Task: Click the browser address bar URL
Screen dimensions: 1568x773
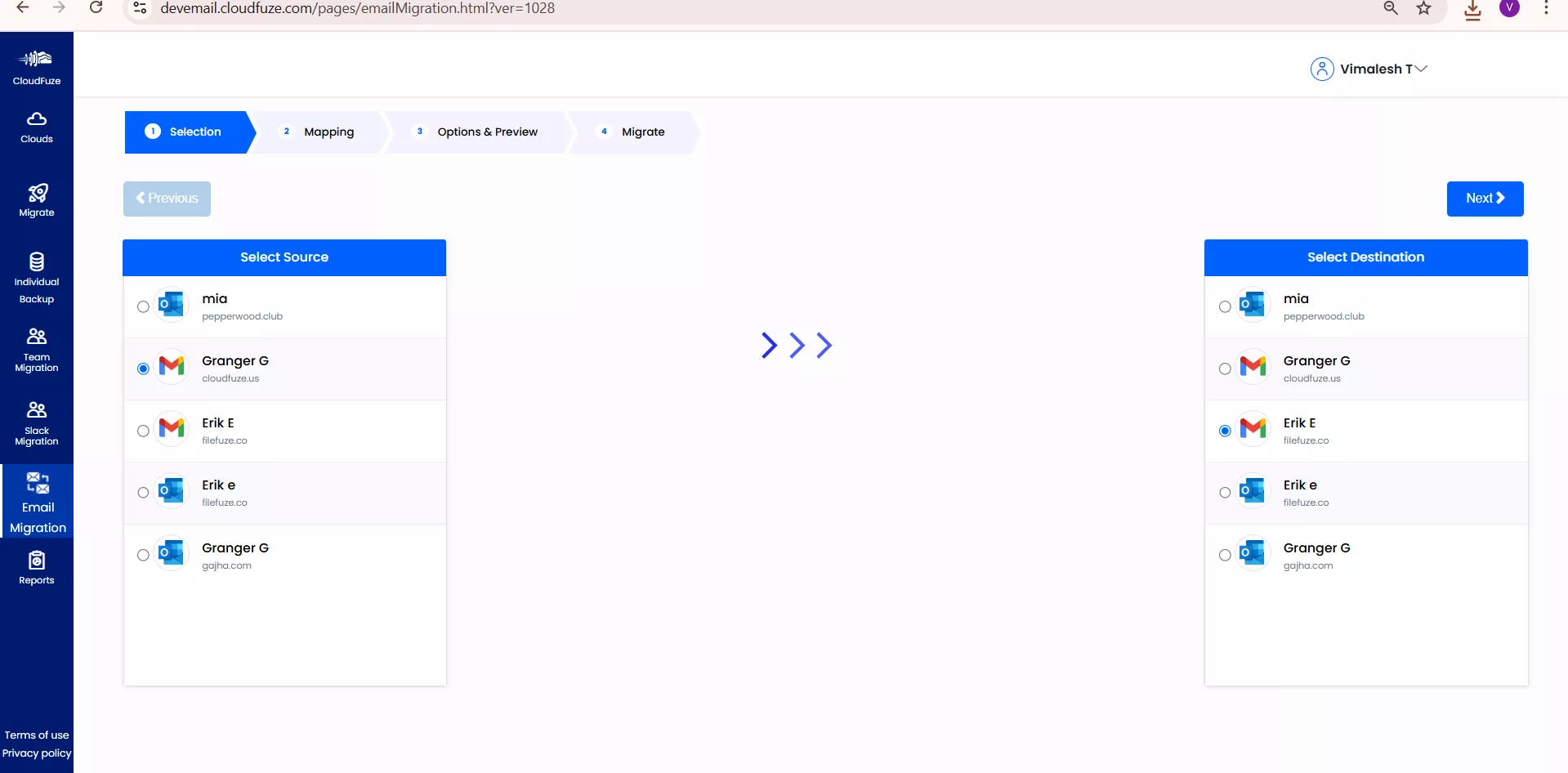Action: click(357, 8)
